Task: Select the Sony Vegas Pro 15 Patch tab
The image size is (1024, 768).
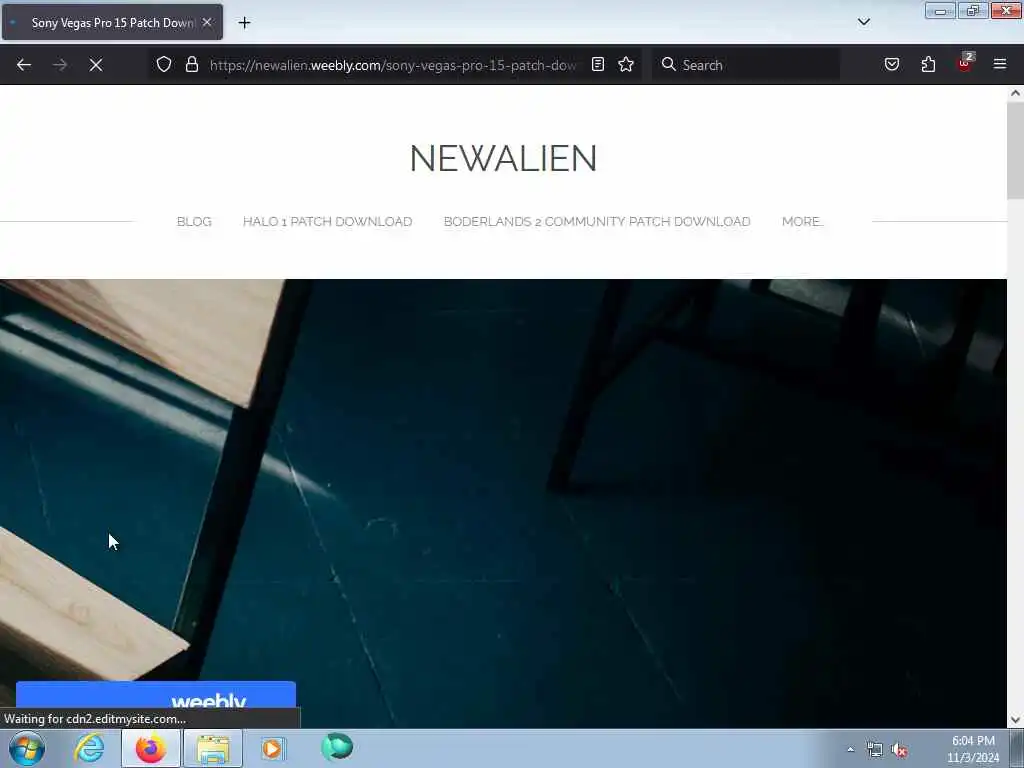Action: click(x=112, y=22)
